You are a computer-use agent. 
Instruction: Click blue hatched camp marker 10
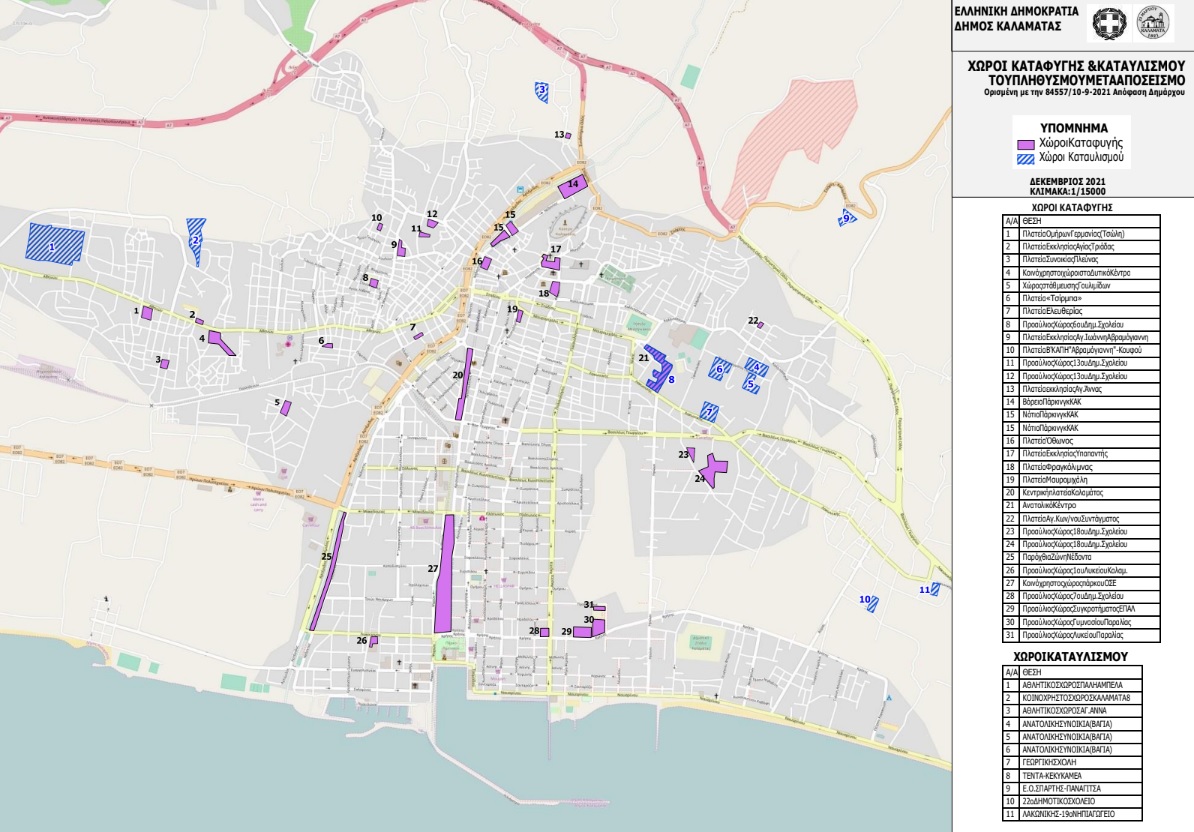tap(873, 603)
